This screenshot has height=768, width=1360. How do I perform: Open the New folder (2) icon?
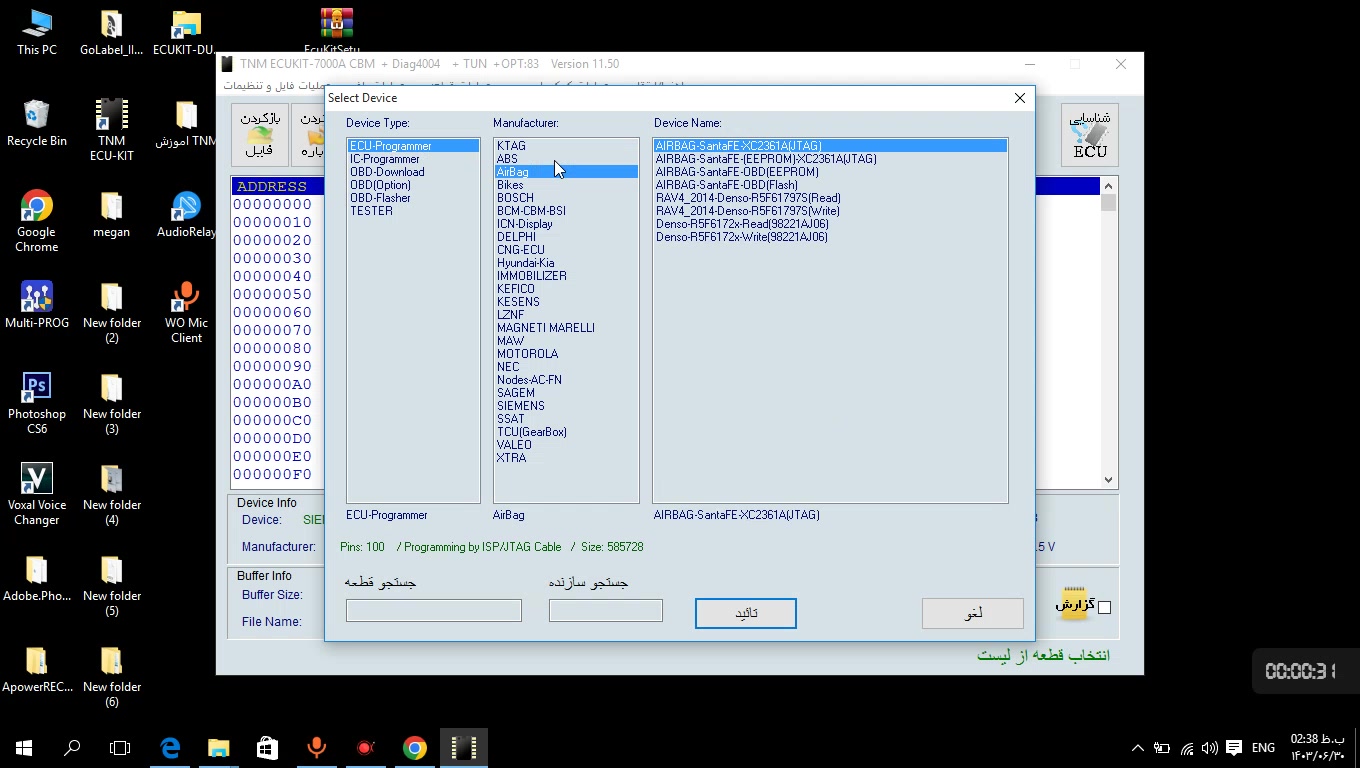pos(111,312)
